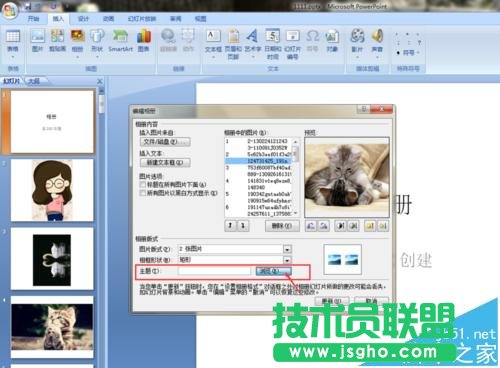Open the 剪贴画 clip art tool
500x368 pixels.
coord(57,40)
